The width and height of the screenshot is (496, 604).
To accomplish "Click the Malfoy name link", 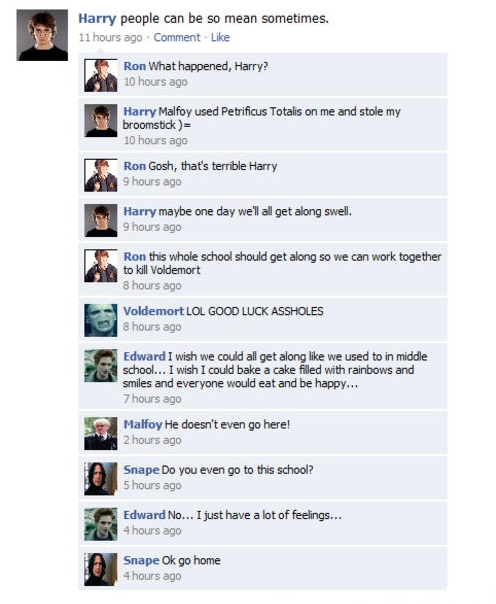I will pos(143,424).
